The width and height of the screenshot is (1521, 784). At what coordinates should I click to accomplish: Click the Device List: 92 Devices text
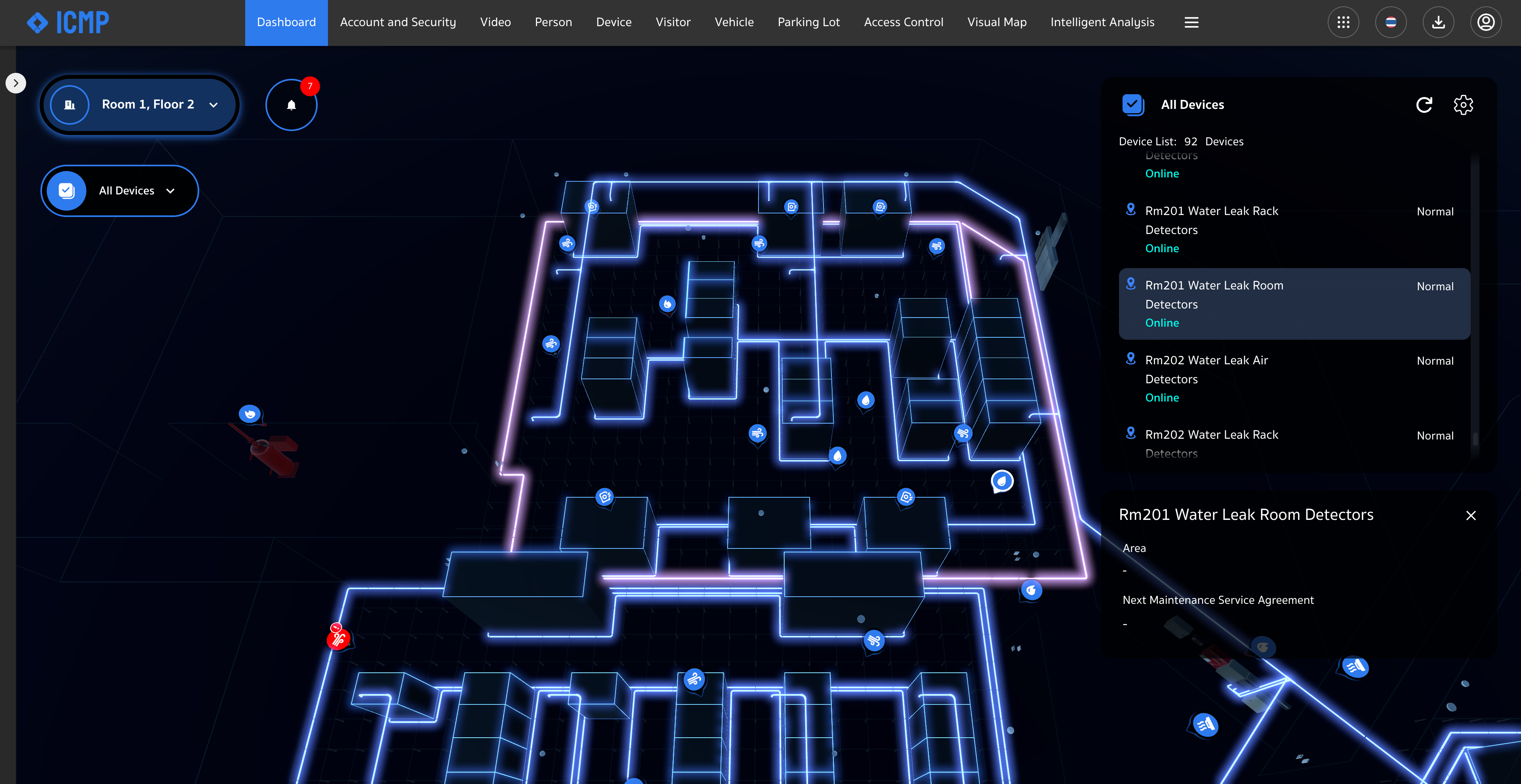[x=1181, y=141]
